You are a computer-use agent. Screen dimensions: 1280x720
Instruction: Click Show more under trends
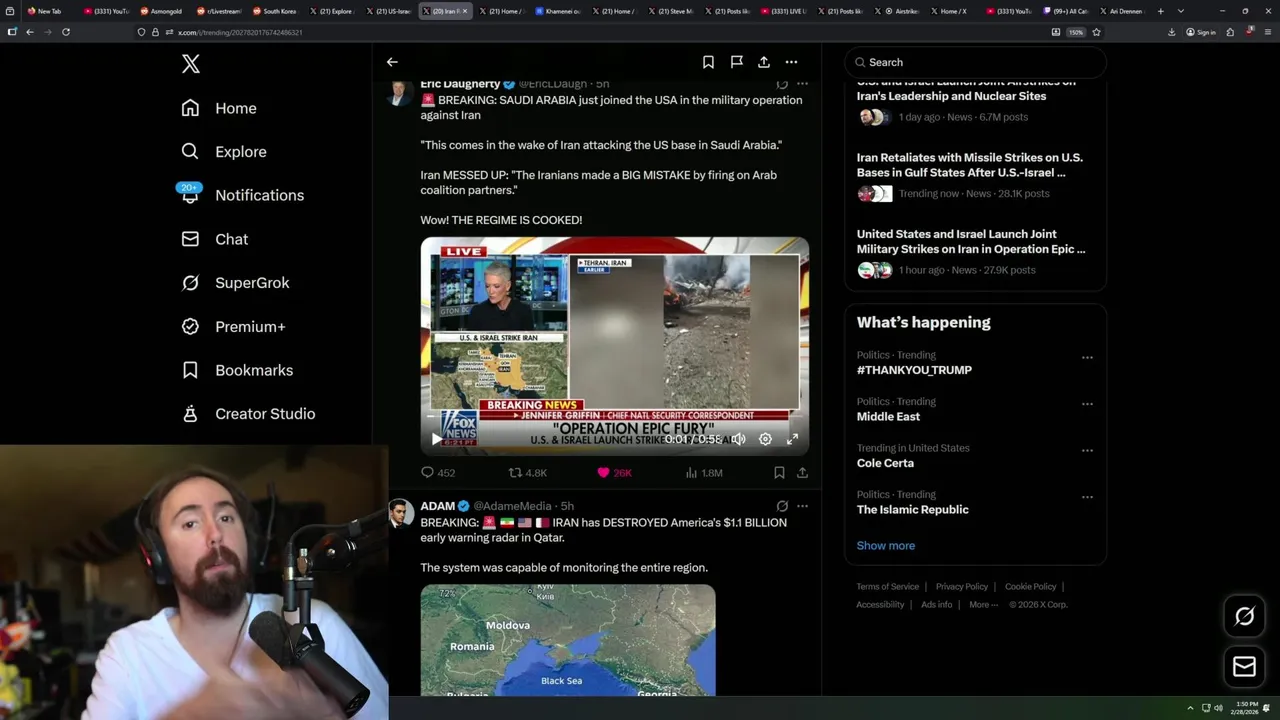click(886, 546)
